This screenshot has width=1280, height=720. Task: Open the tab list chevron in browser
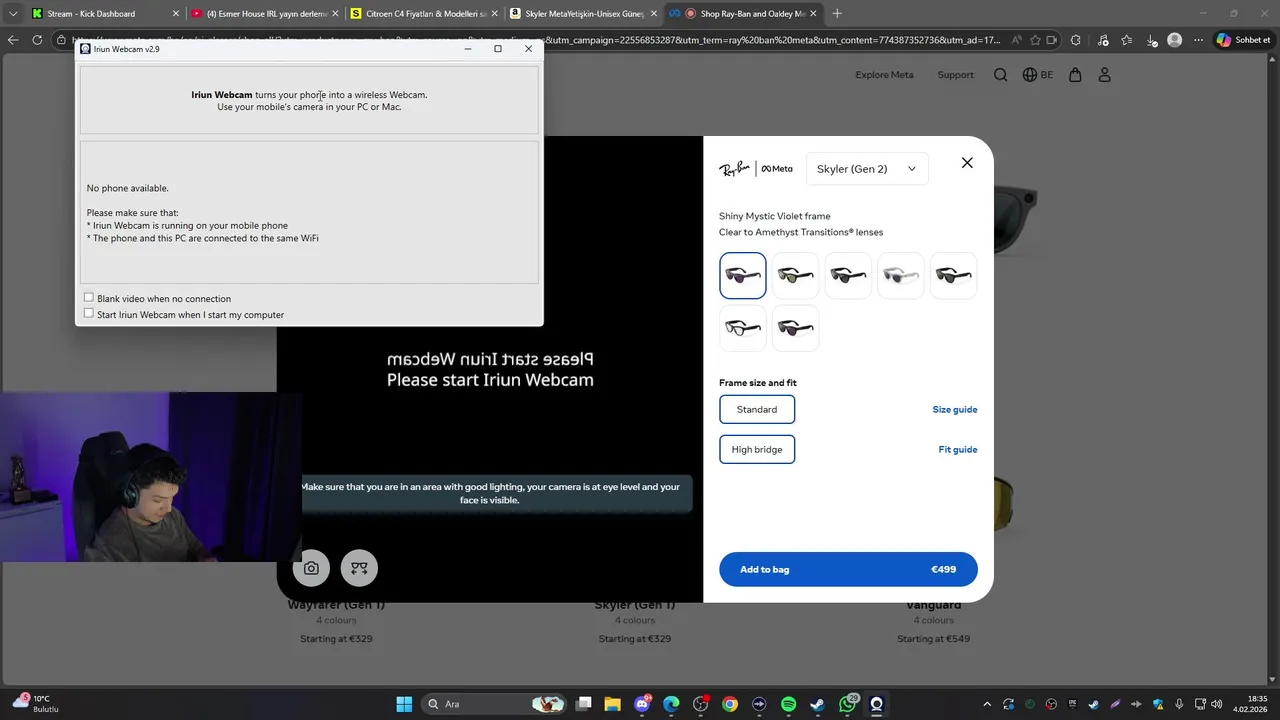(x=13, y=13)
